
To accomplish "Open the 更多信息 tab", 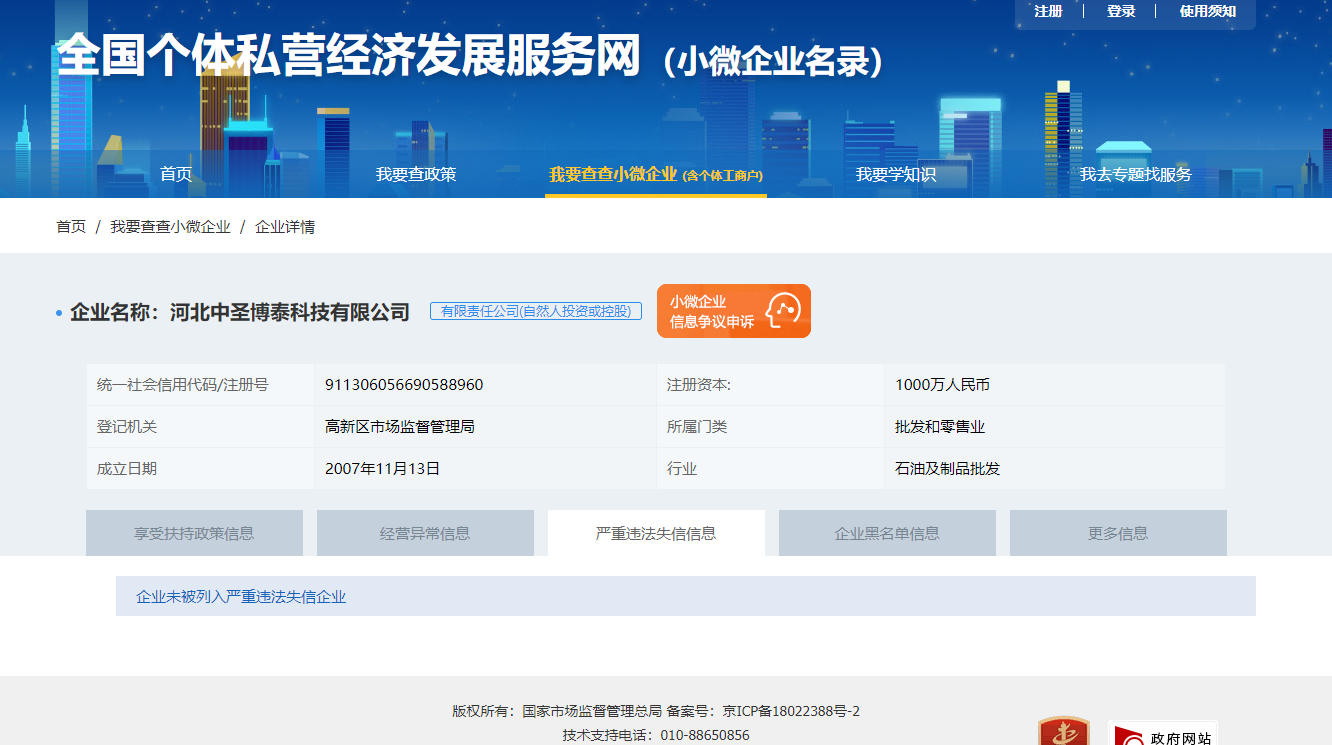I will 1118,533.
